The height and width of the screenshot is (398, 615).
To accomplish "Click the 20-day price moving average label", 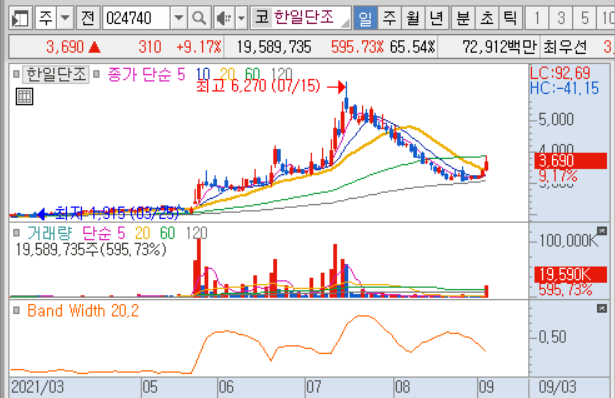I will (x=227, y=74).
